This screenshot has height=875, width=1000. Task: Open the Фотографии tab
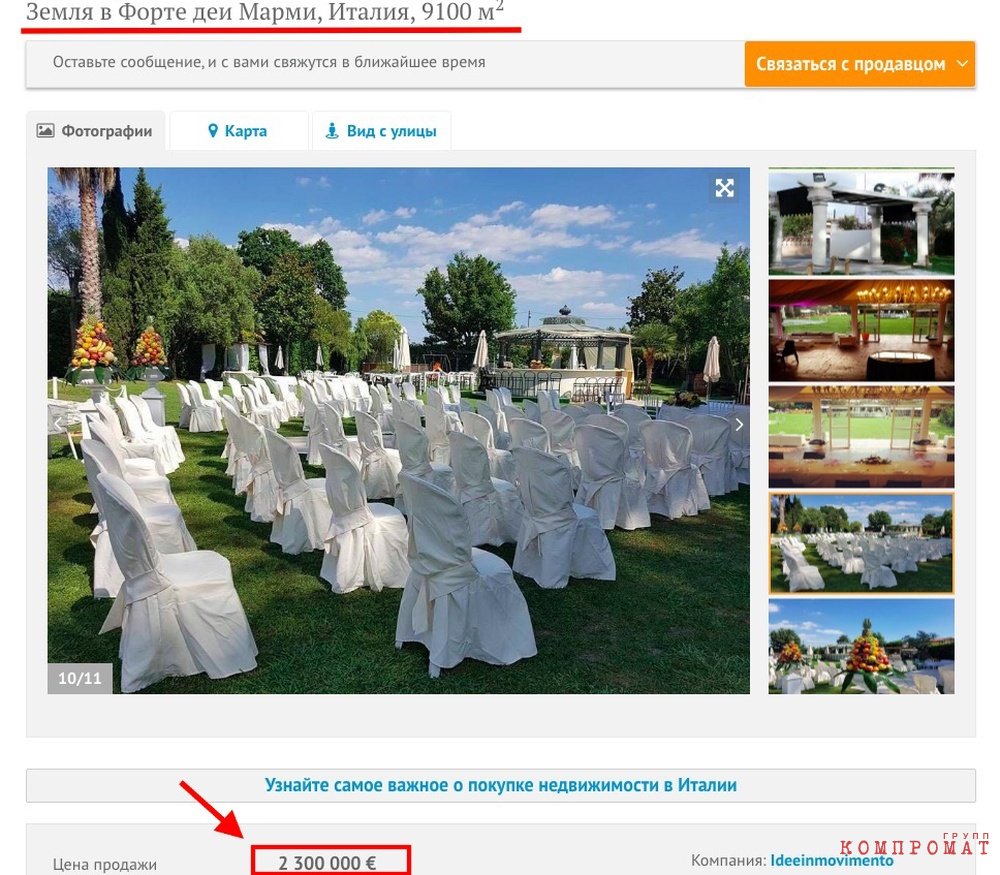(x=95, y=131)
